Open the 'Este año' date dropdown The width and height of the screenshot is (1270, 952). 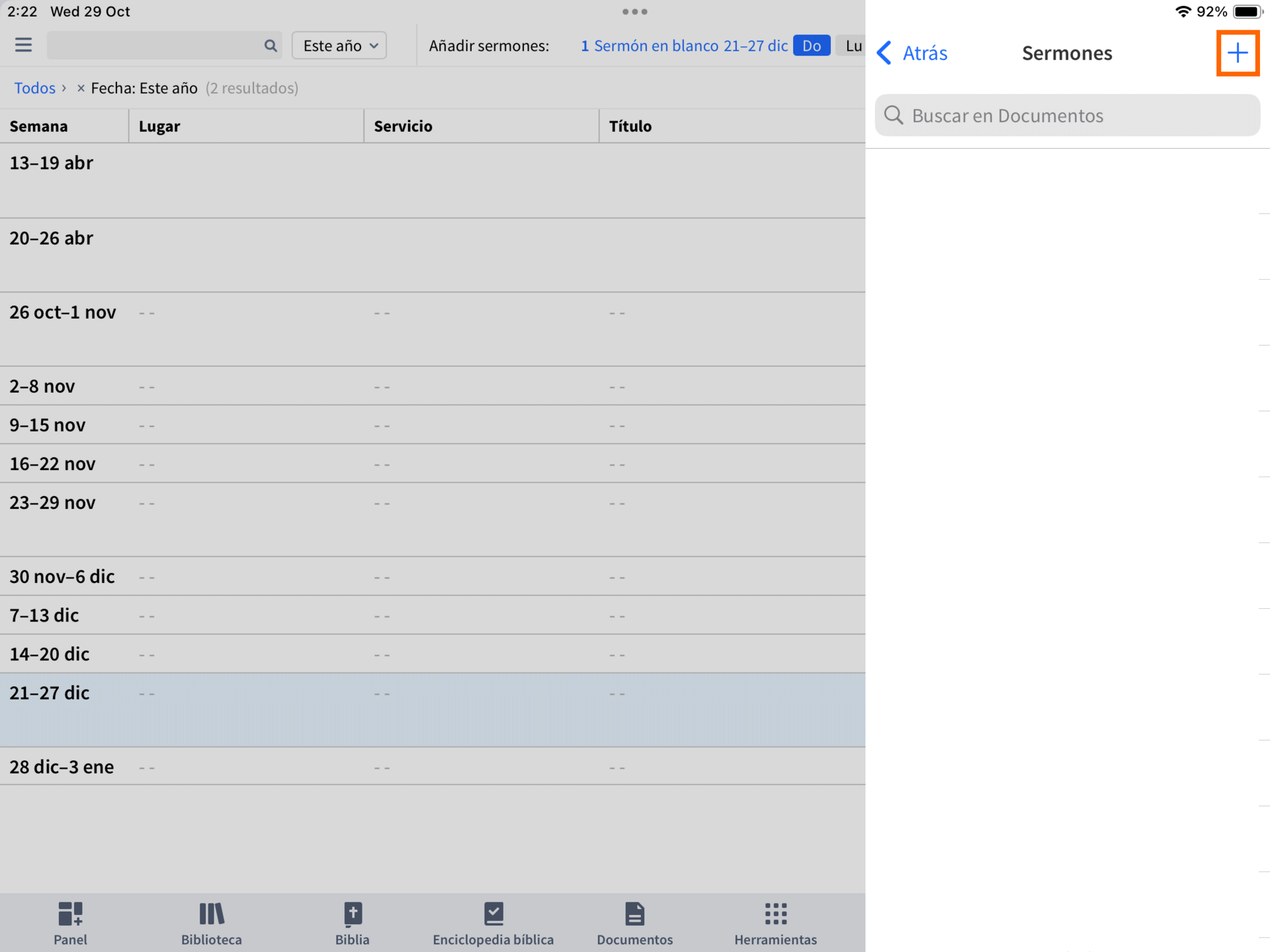(x=339, y=46)
